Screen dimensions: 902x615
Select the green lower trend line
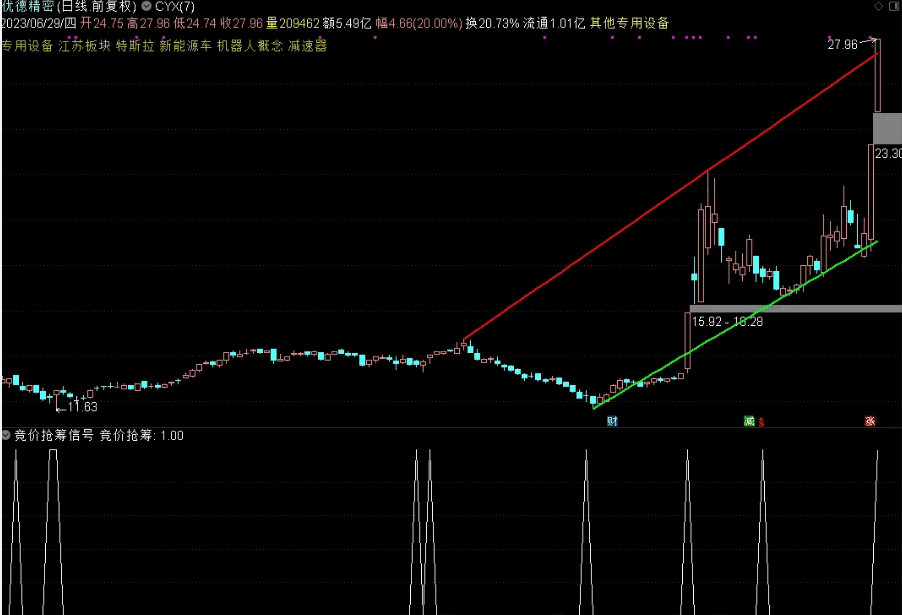735,325
